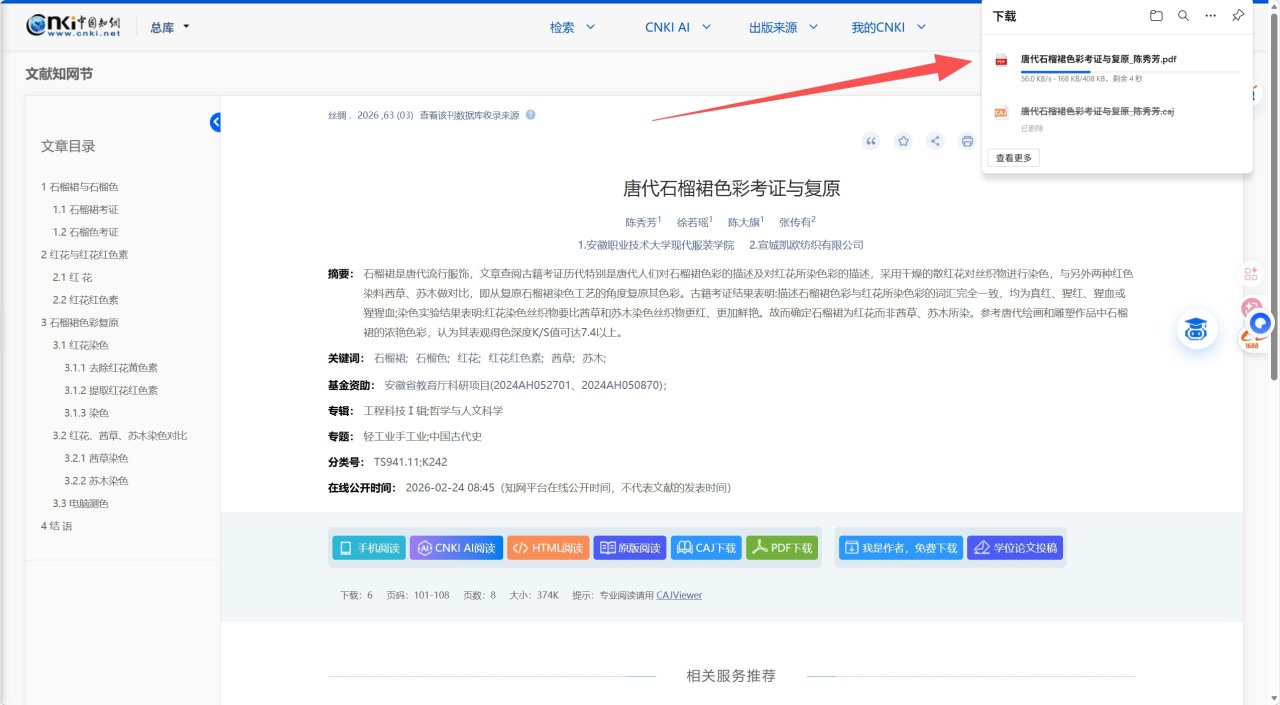Open the downloads folder icon
Screen dimensions: 1280x705
click(1156, 16)
